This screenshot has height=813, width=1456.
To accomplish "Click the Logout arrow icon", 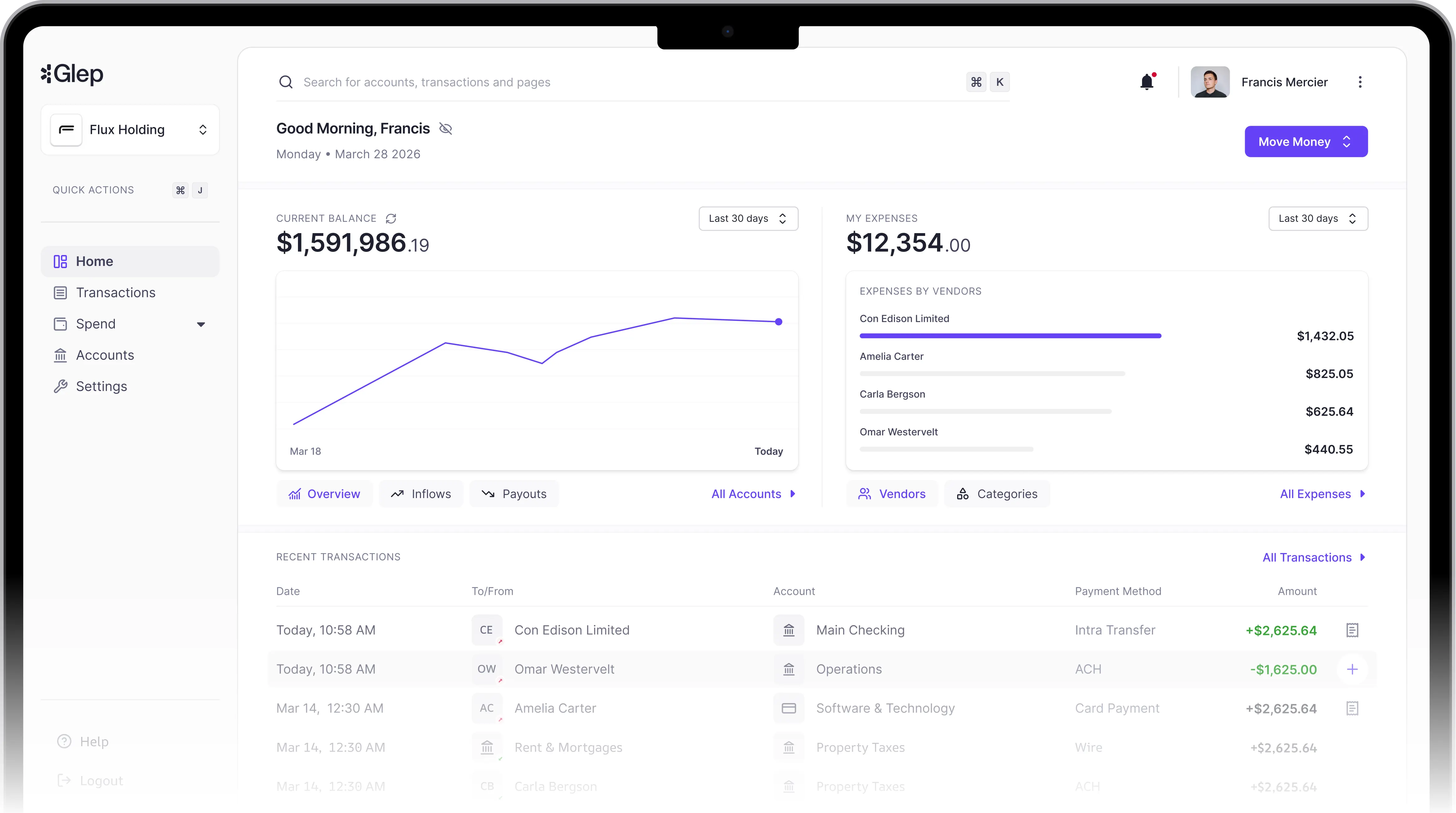I will [64, 780].
